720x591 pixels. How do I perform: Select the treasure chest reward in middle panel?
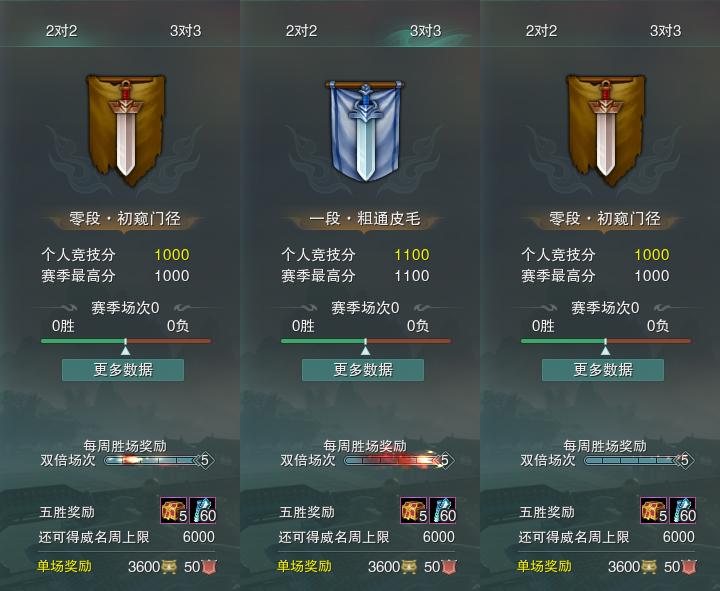coord(414,510)
